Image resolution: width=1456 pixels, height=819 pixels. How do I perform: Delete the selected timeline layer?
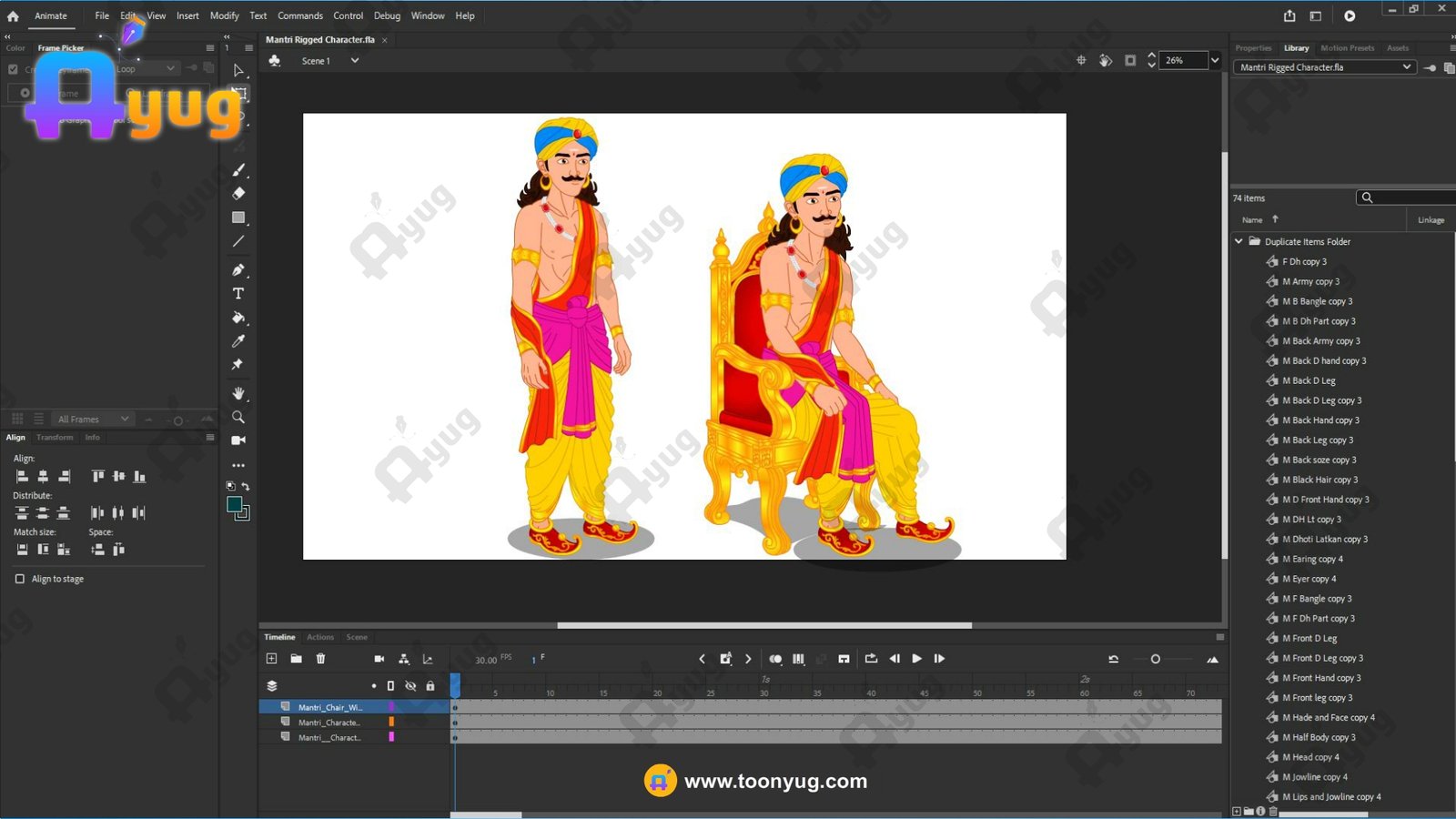(320, 659)
